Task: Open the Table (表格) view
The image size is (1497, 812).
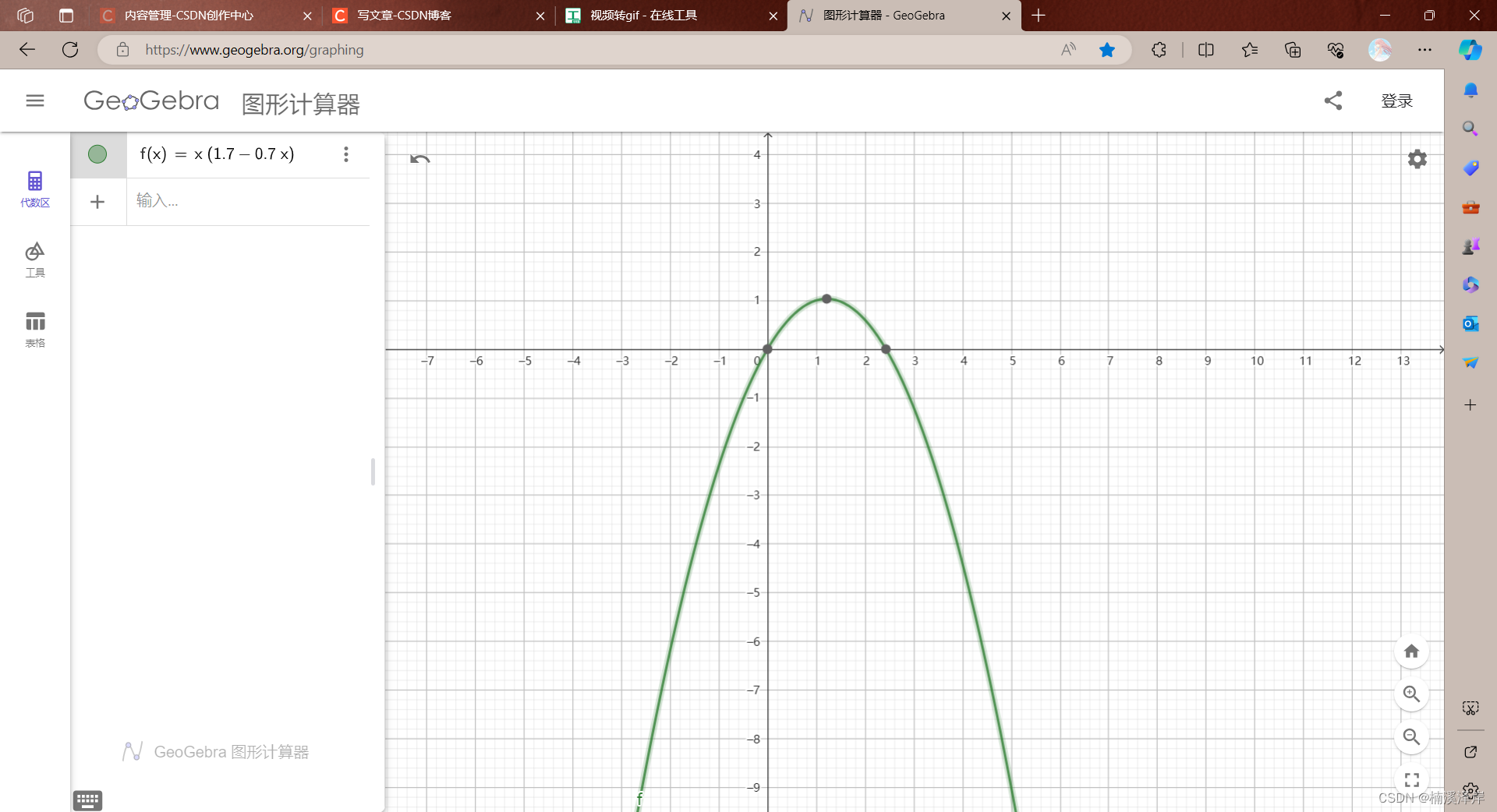Action: 35,330
